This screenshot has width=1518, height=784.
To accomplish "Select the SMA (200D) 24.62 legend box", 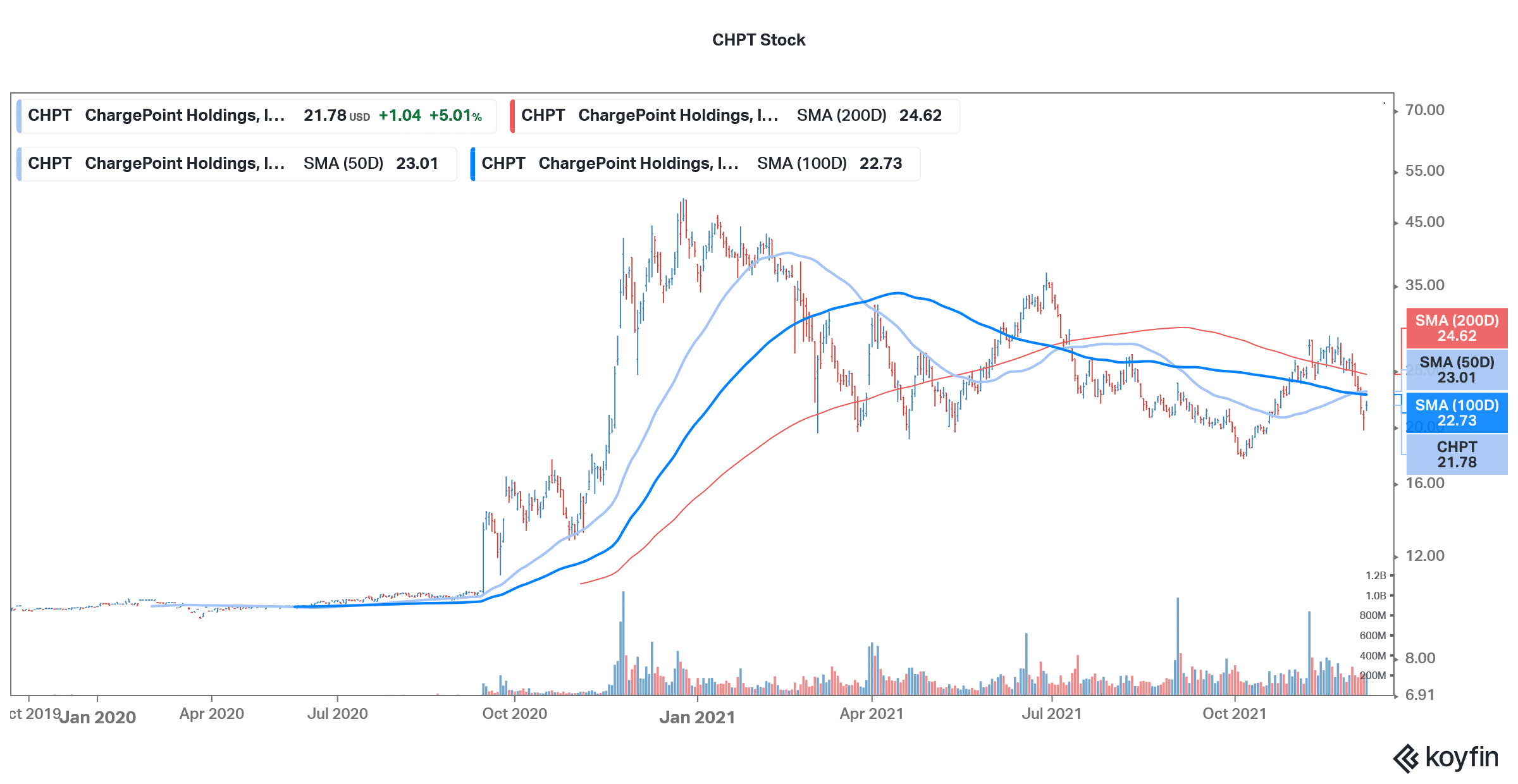I will tap(734, 116).
